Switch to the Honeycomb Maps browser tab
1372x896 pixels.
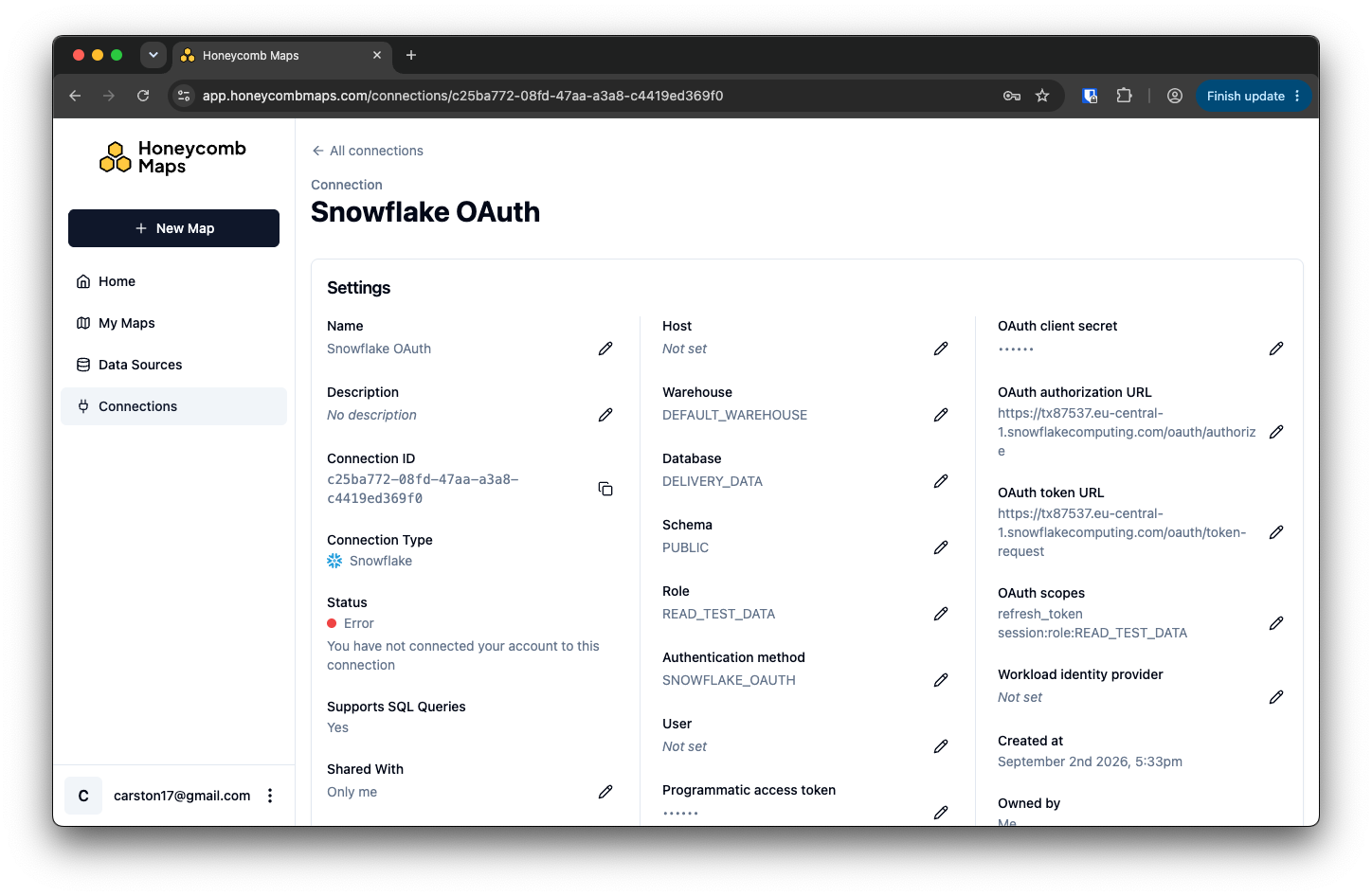click(x=281, y=56)
